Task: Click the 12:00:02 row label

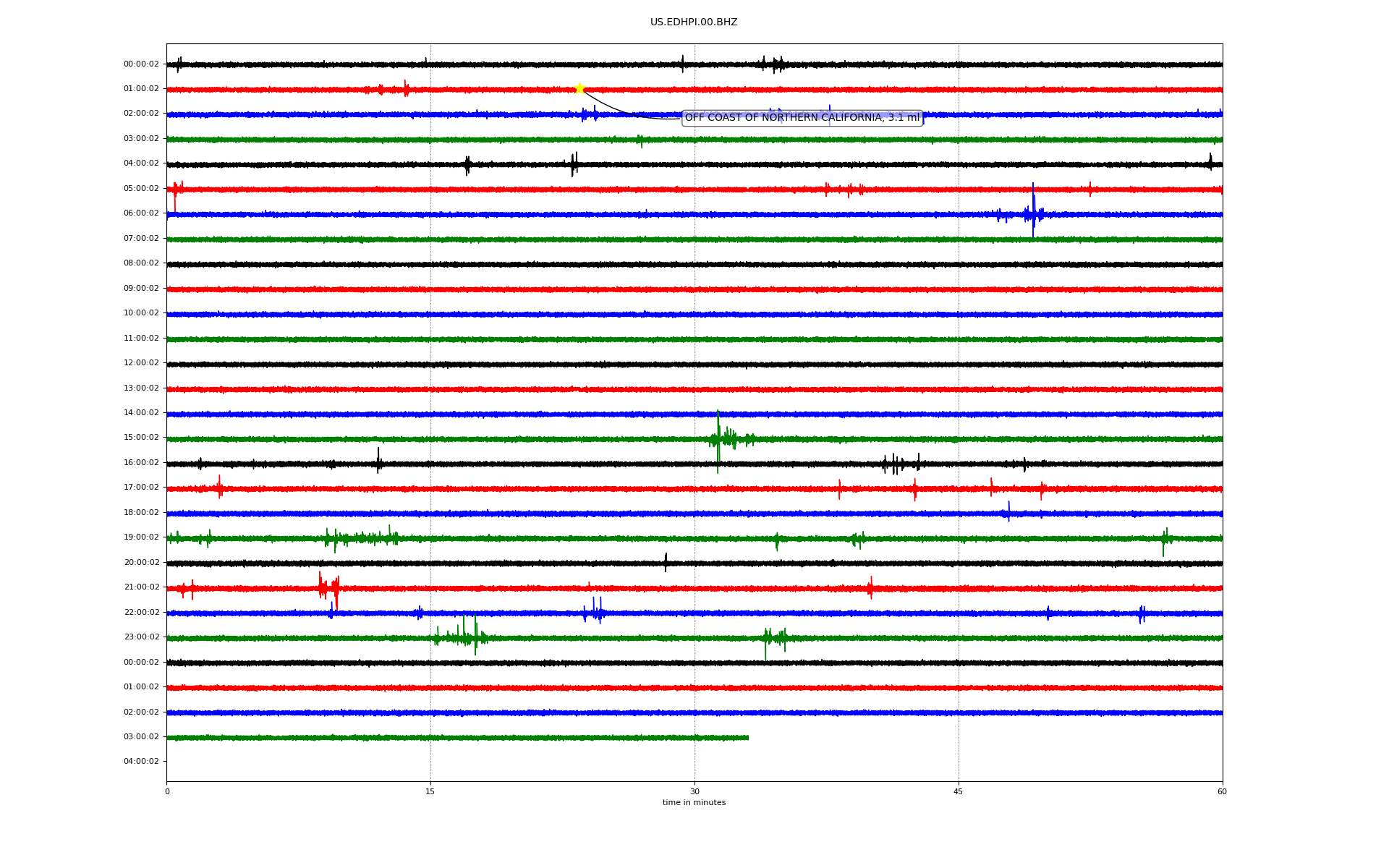Action: coord(141,363)
